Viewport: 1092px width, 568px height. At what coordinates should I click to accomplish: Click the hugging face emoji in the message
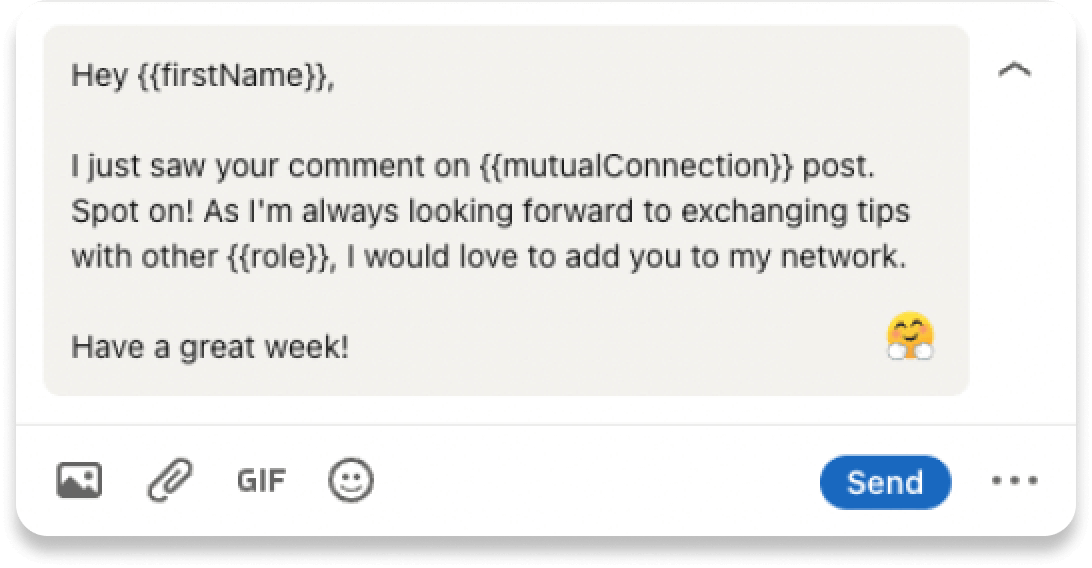pyautogui.click(x=909, y=337)
